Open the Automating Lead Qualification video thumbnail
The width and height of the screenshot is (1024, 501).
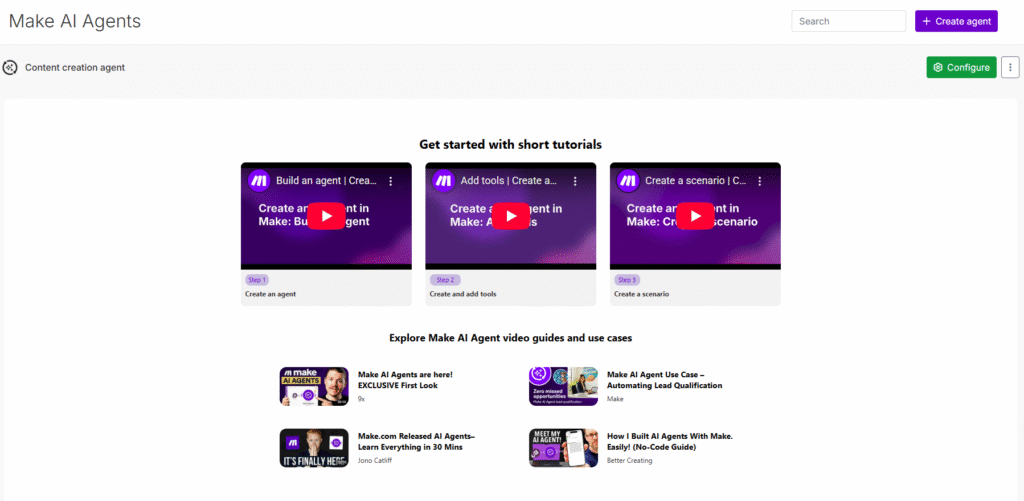point(563,386)
